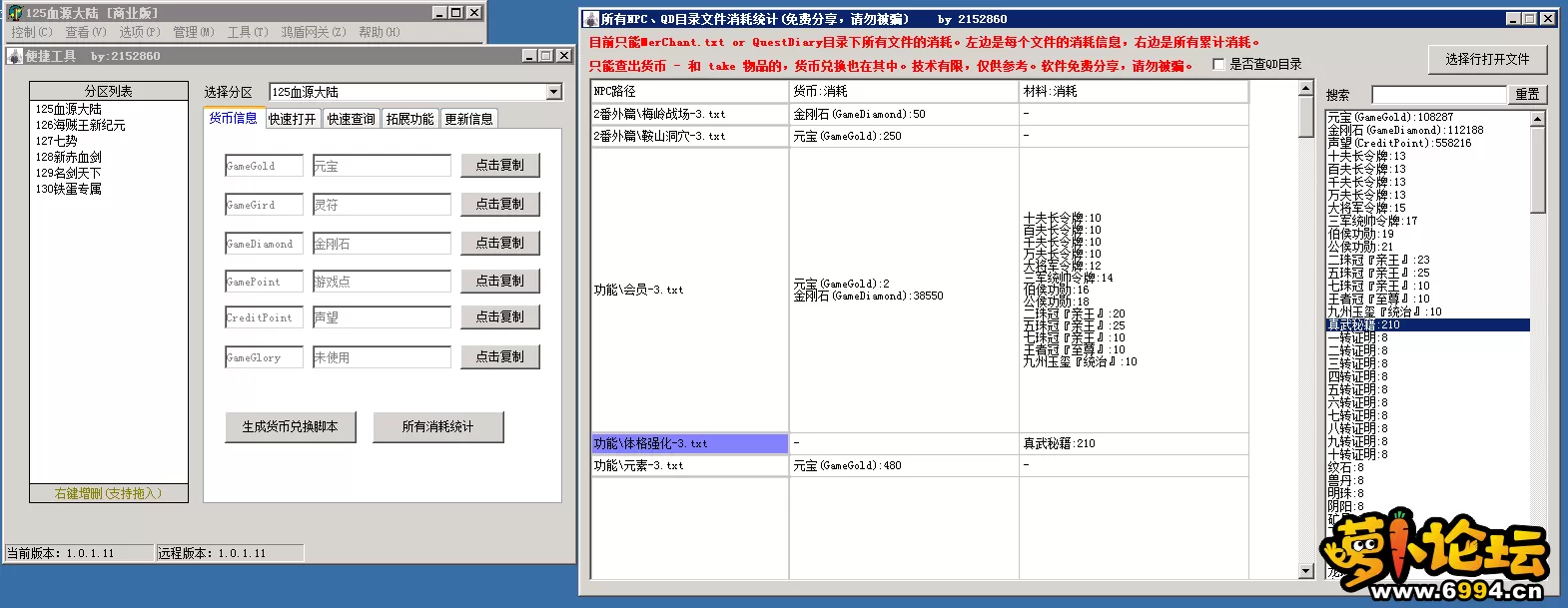Screen dimensions: 1568x608
Task: Open the 鸿盾网关(Z) menu
Action: (314, 32)
